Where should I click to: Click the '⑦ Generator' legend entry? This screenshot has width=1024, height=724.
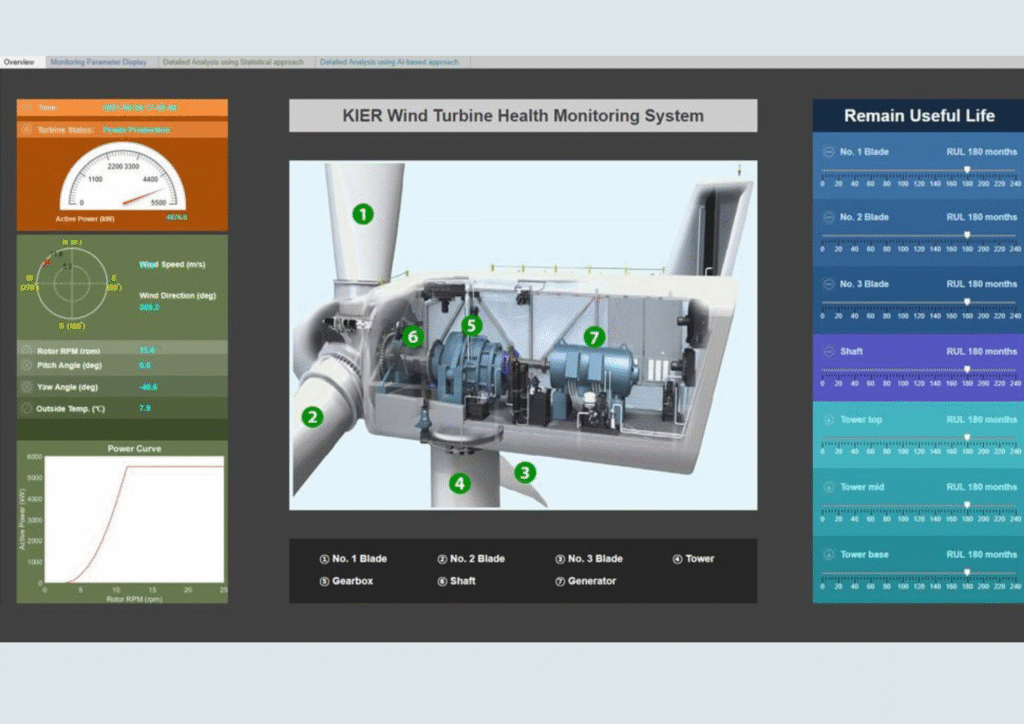(586, 581)
